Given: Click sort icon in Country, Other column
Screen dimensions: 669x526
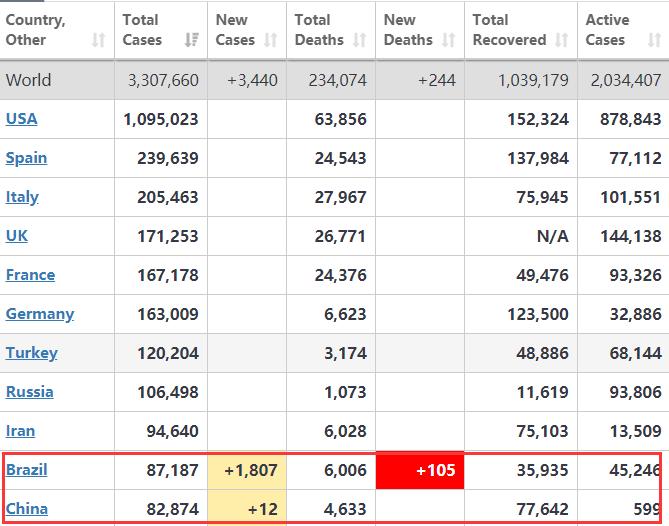Looking at the screenshot, I should pos(98,40).
